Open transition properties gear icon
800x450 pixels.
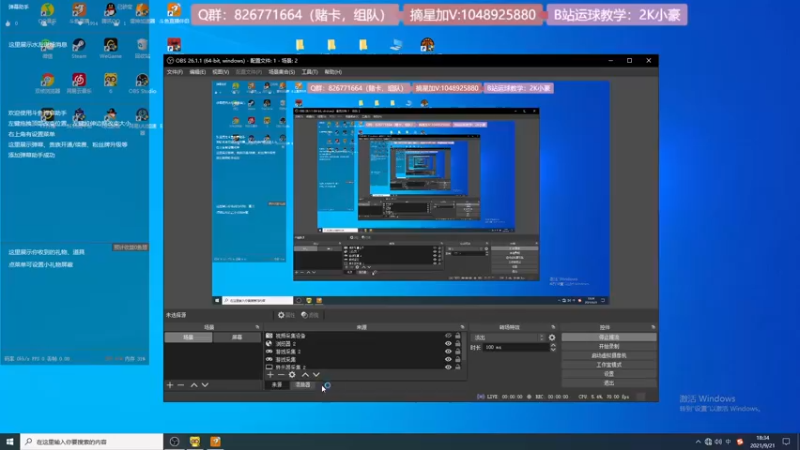coord(552,337)
